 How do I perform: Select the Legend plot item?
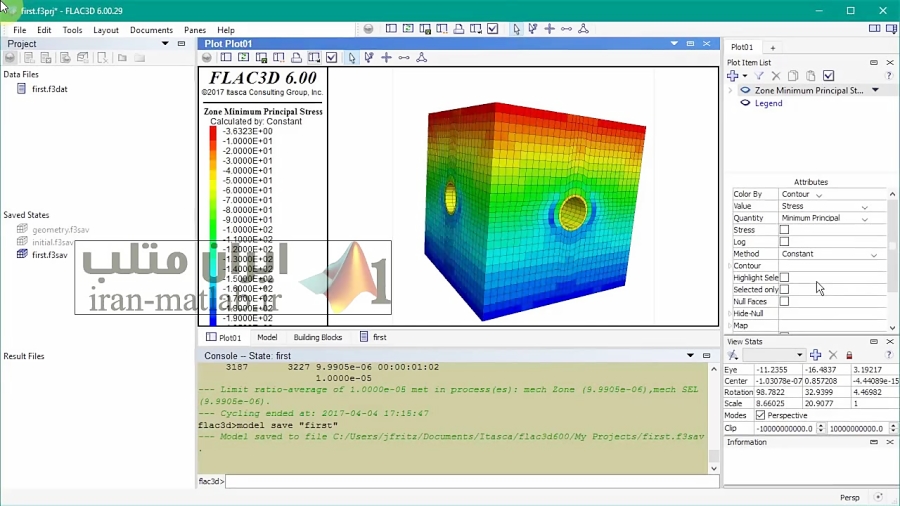pyautogui.click(x=768, y=103)
